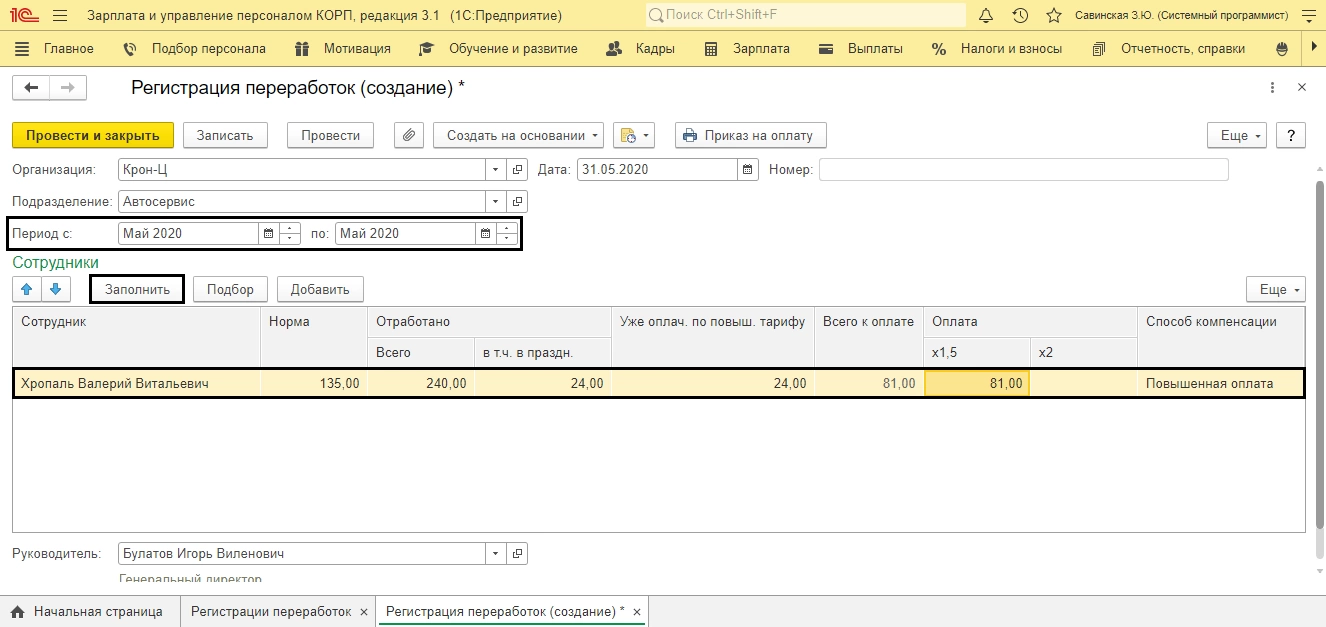Screen dimensions: 1326x627
Task: Open top Еще menu in toolbar
Action: [1238, 135]
